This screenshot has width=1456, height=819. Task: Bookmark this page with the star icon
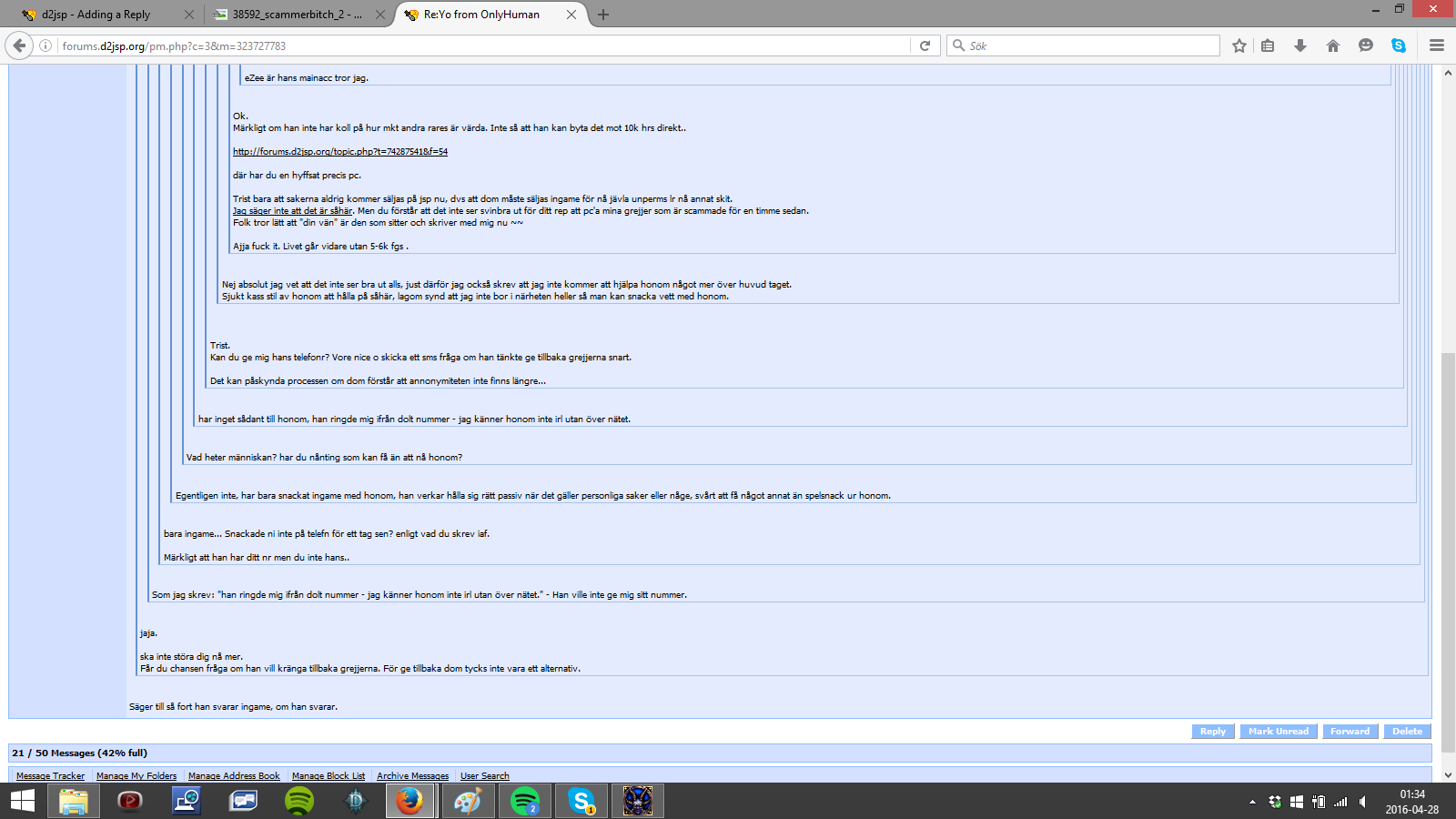click(x=1239, y=45)
